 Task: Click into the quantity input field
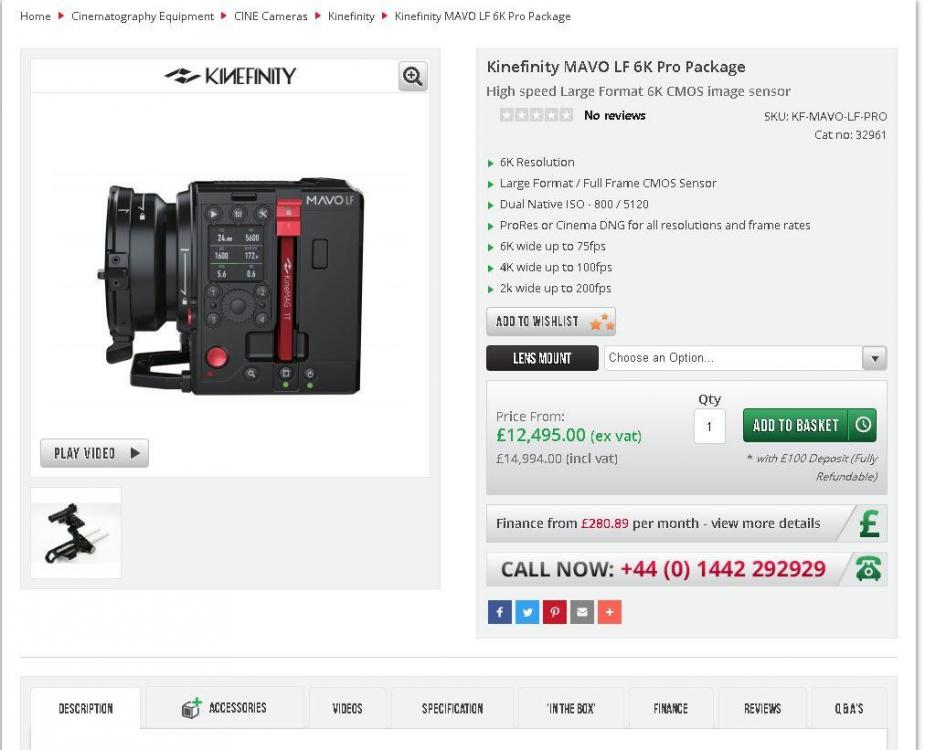(x=709, y=426)
